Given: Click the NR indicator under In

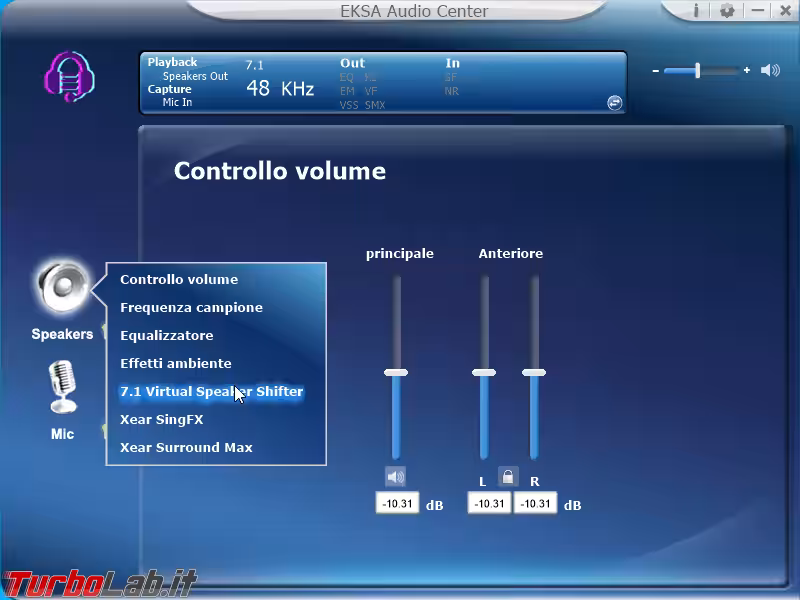Looking at the screenshot, I should click(452, 91).
